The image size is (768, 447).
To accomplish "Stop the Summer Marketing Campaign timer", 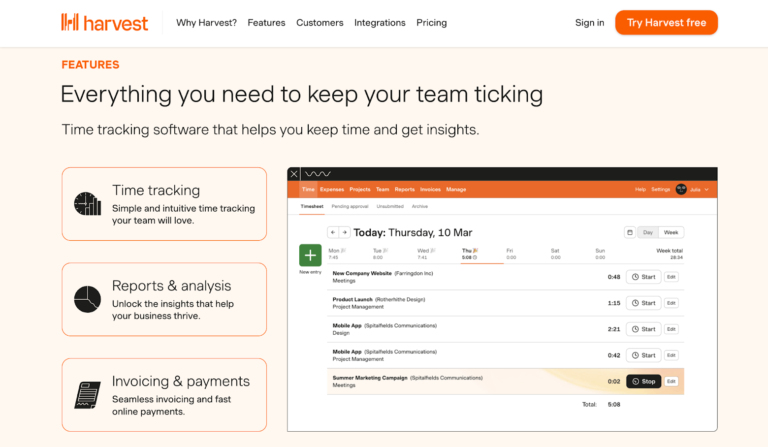I will click(643, 381).
